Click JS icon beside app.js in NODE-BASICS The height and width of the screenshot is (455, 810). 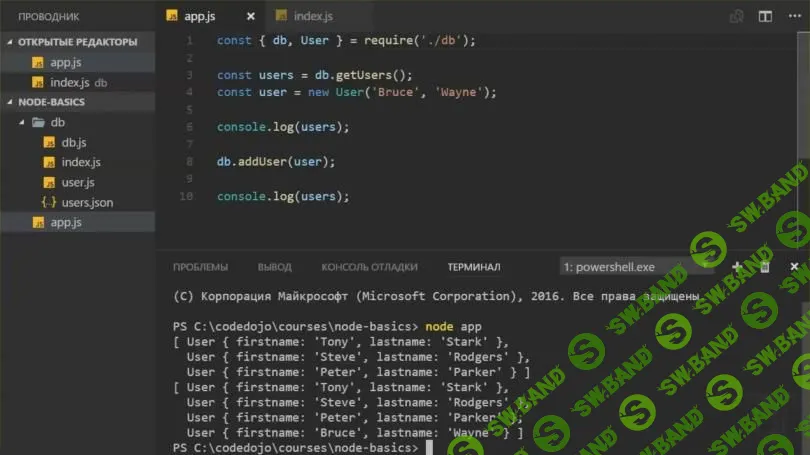[38, 222]
